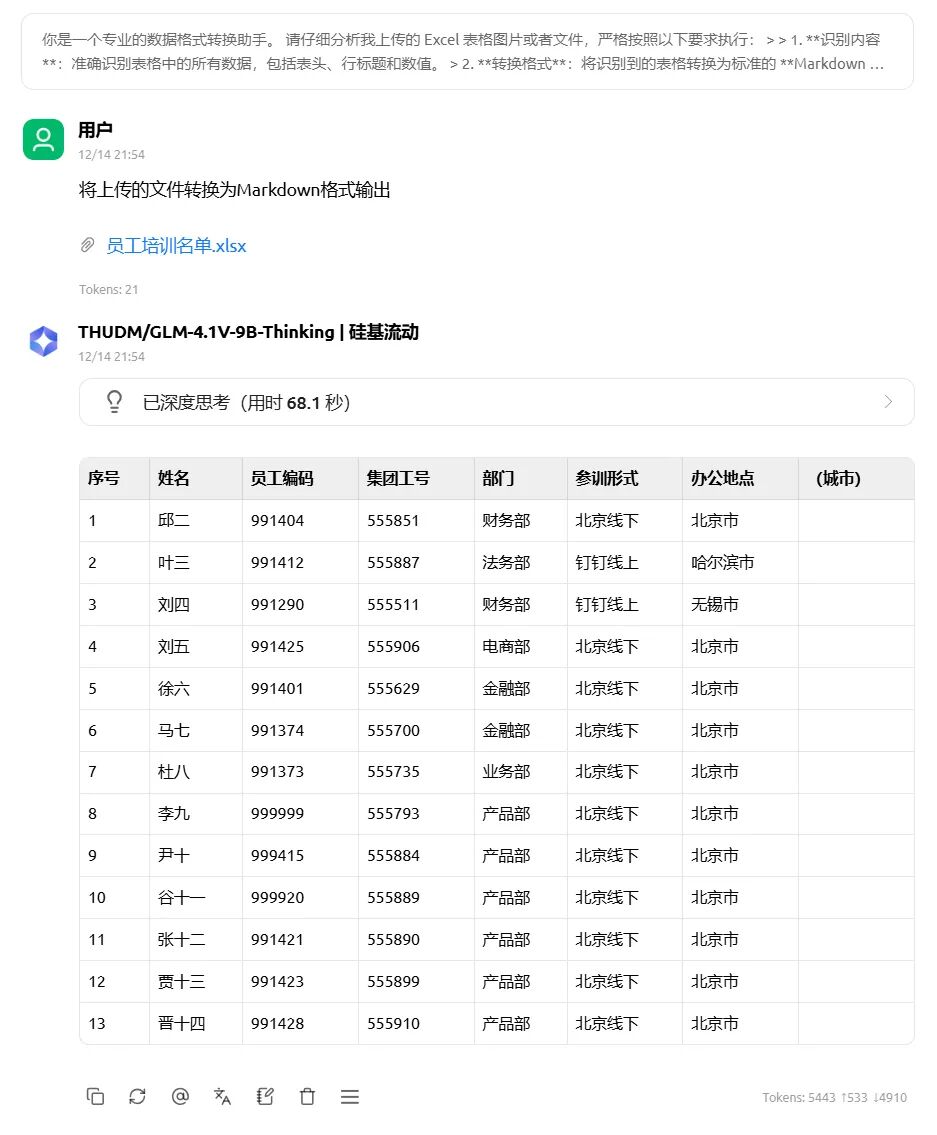937x1135 pixels.
Task: Click the green user avatar icon
Action: pyautogui.click(x=42, y=139)
